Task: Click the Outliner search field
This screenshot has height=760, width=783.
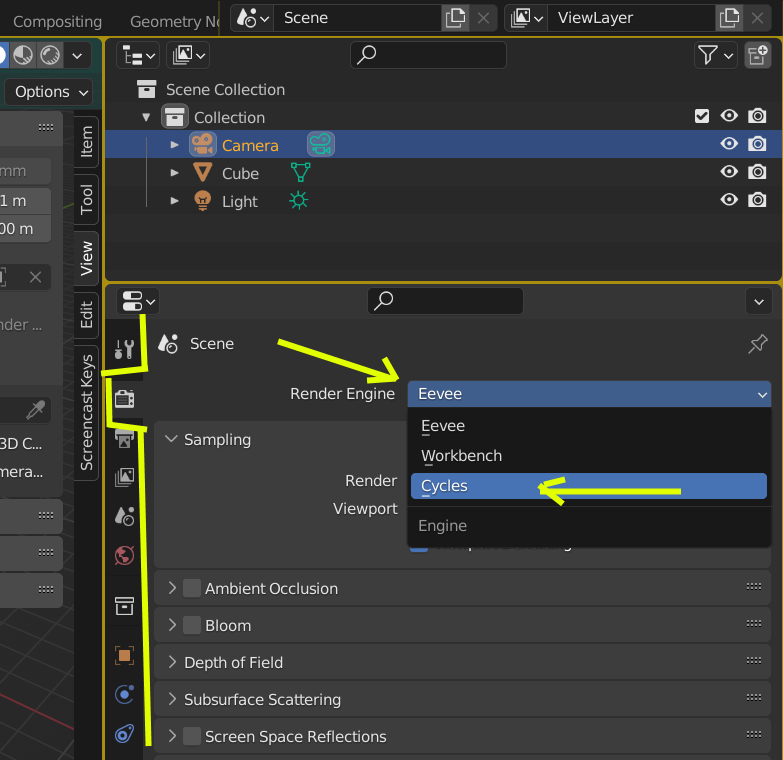Action: point(428,55)
